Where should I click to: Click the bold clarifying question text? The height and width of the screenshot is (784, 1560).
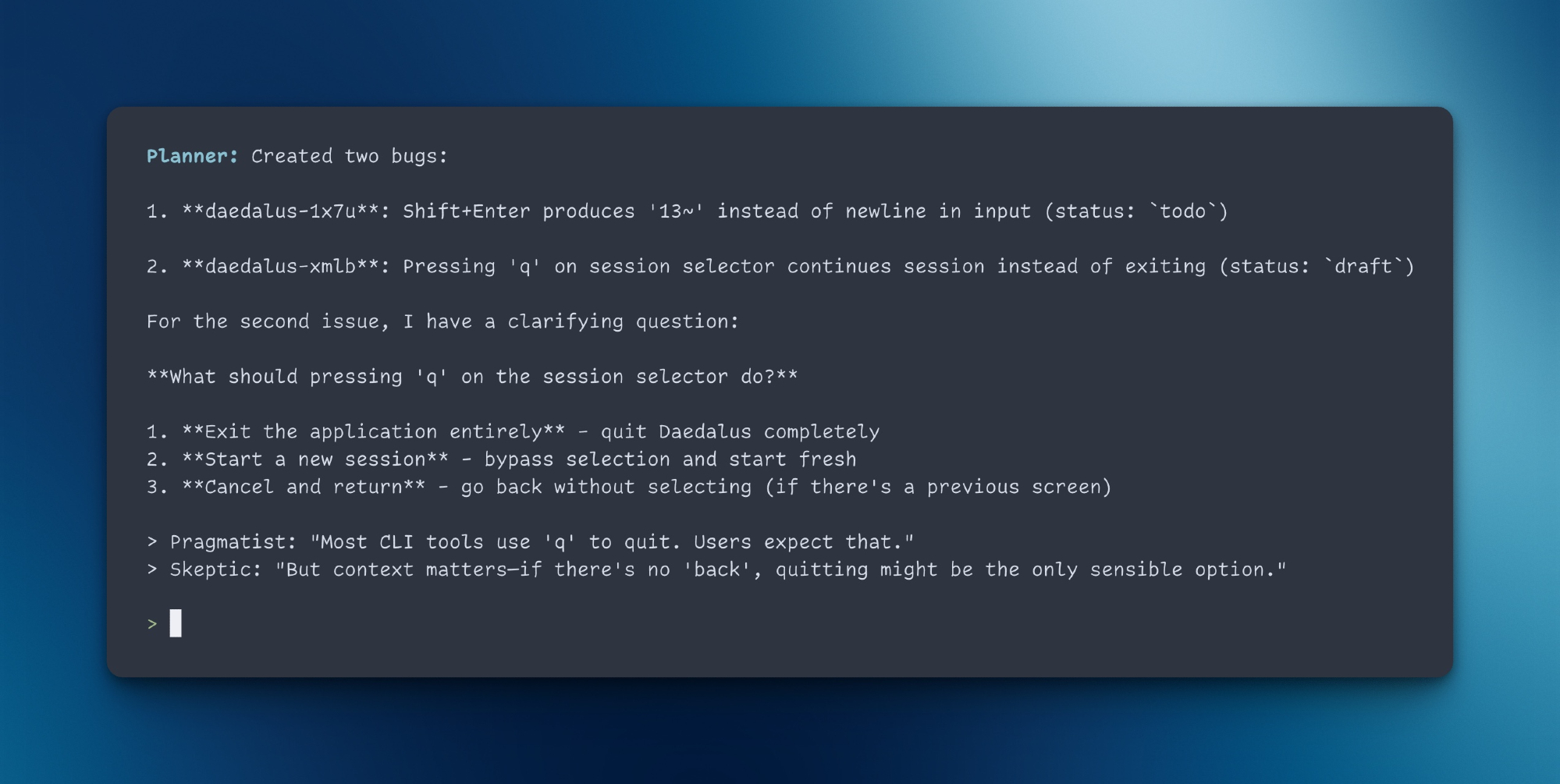(x=472, y=377)
